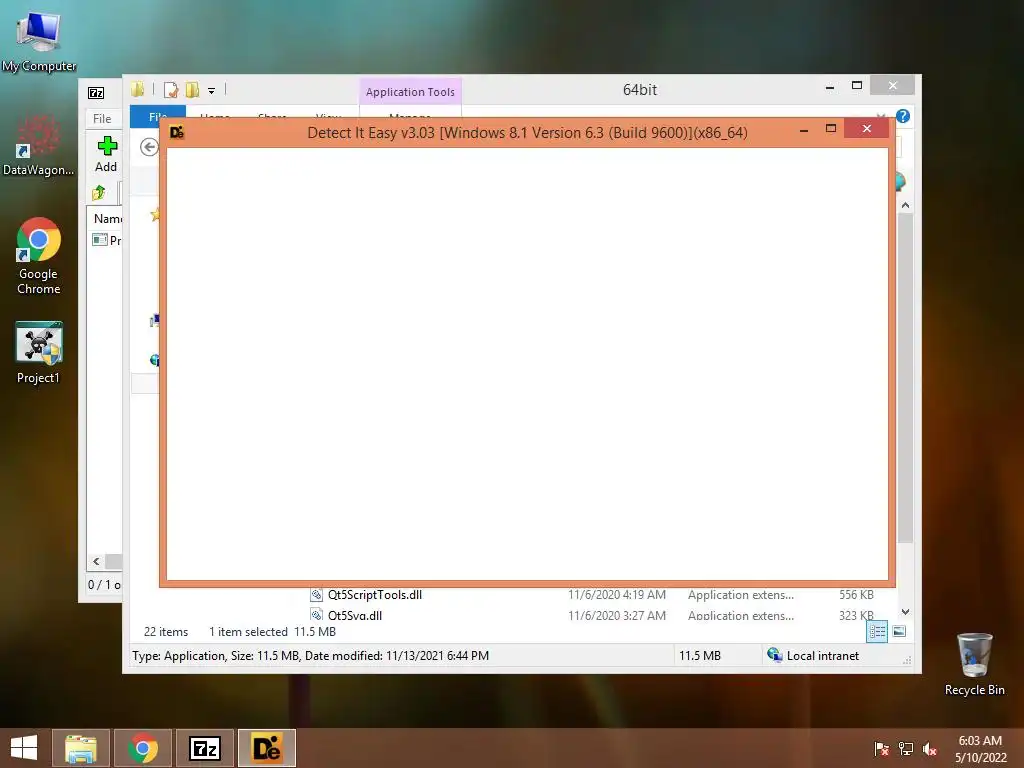Expand the quick access toolbar dropdown
Image resolution: width=1024 pixels, height=768 pixels.
211,91
